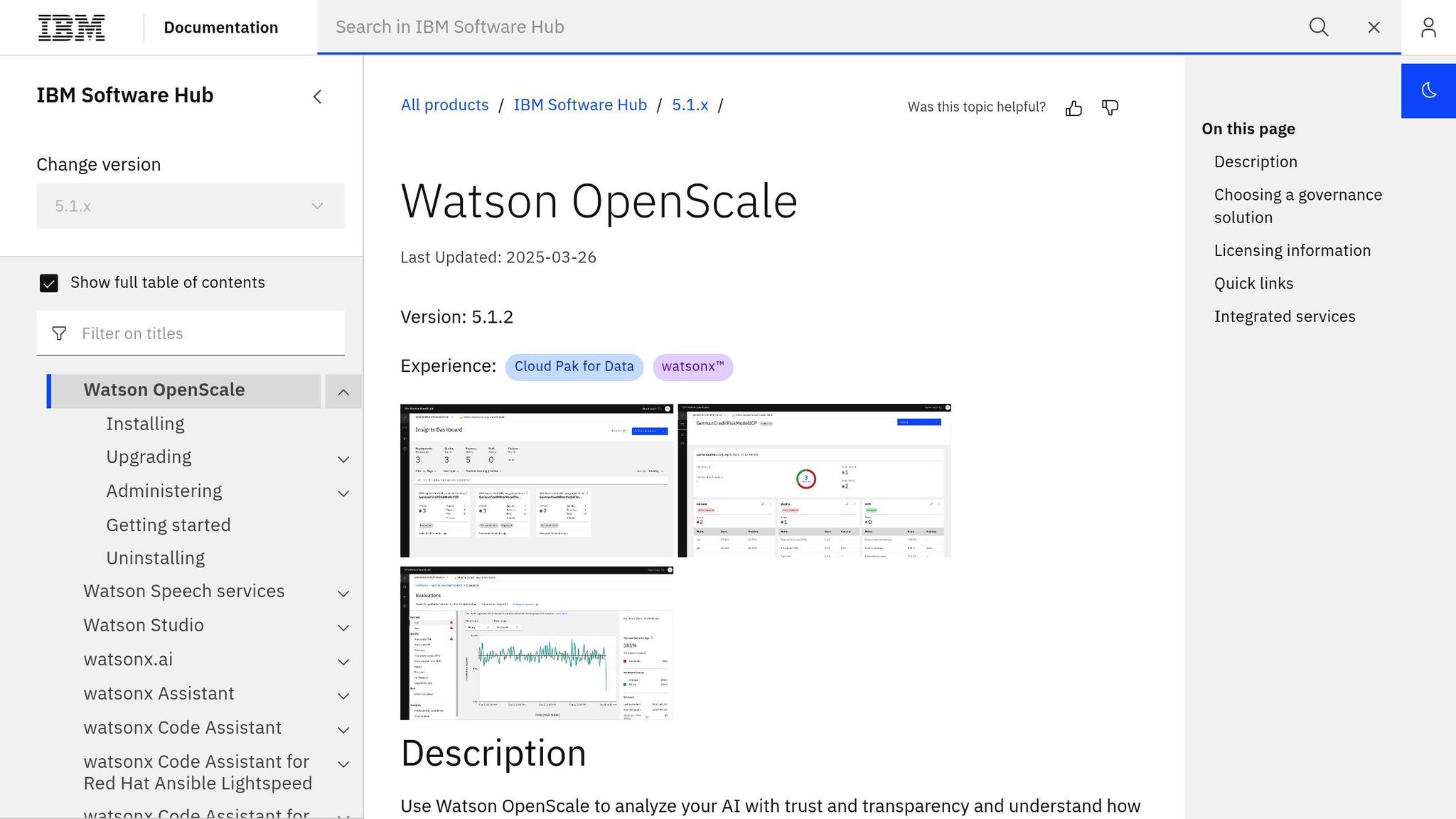Open the Administering topic
Screen dimensions: 1456x819
point(164,491)
